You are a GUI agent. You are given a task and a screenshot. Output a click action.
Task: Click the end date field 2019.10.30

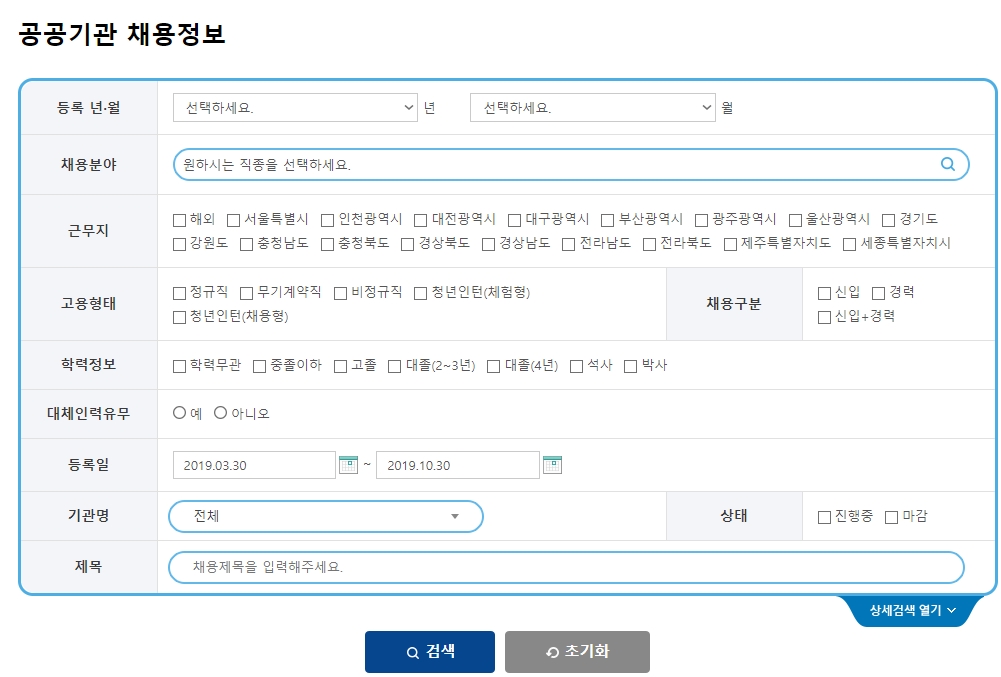(x=458, y=465)
